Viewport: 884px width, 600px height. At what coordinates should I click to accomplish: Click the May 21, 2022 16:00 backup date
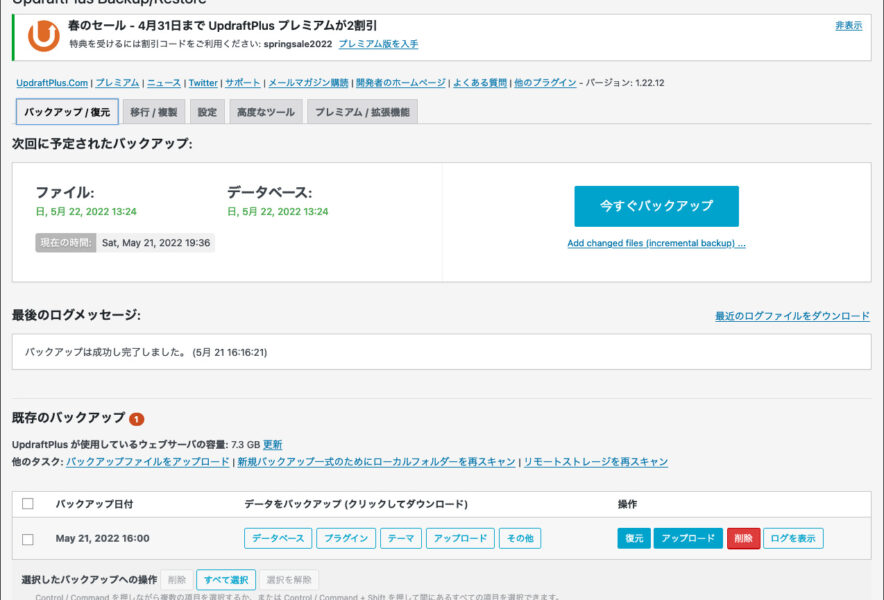point(103,539)
